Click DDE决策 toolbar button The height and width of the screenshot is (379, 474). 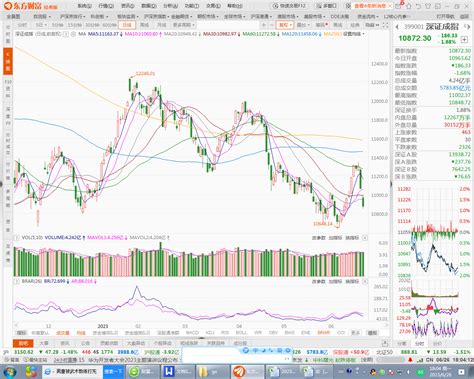click(x=340, y=16)
